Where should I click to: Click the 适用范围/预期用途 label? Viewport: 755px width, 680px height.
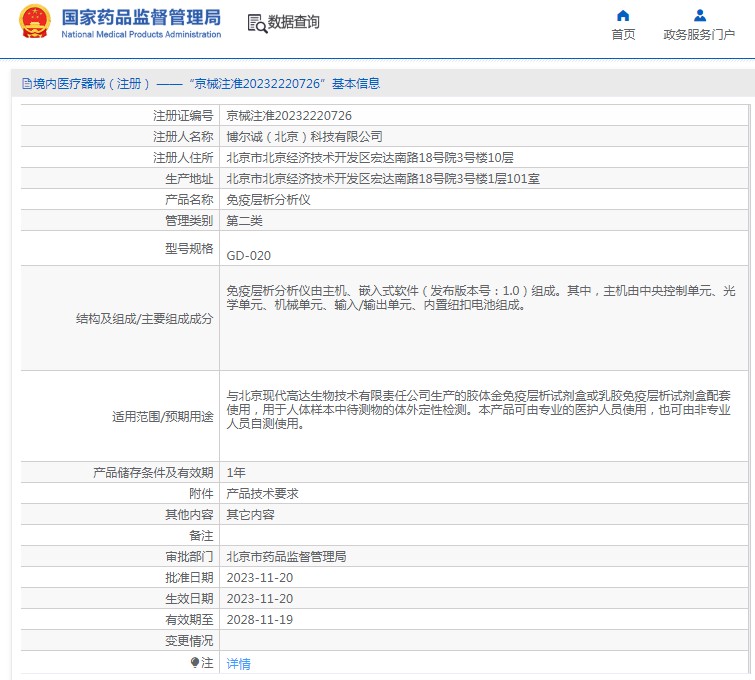click(x=163, y=417)
